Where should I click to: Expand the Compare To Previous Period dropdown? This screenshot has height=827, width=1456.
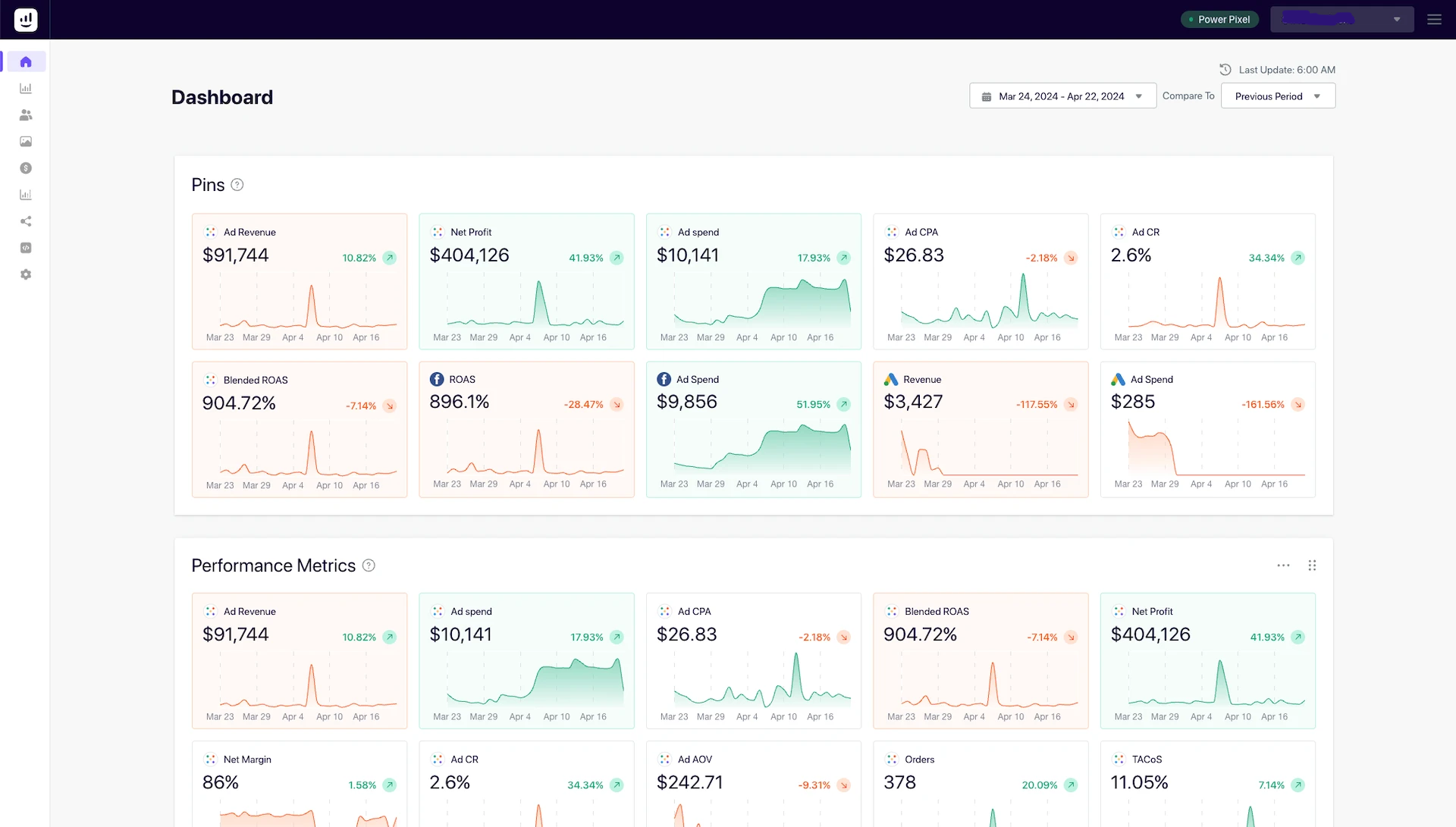coord(1276,95)
